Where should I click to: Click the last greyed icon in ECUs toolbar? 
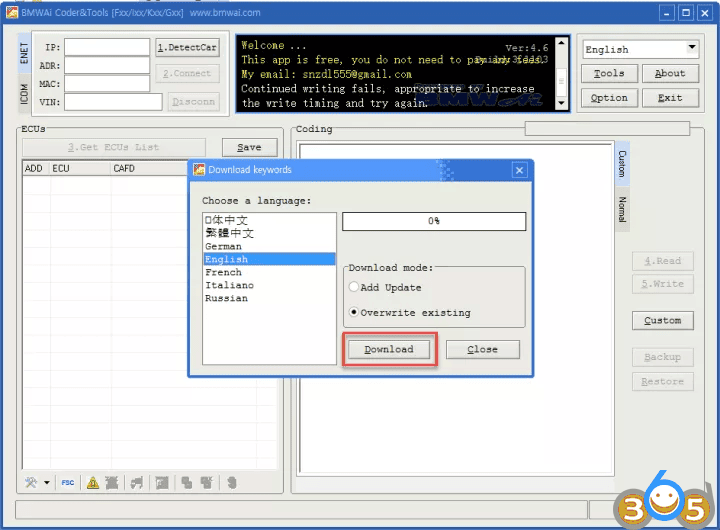[x=232, y=483]
